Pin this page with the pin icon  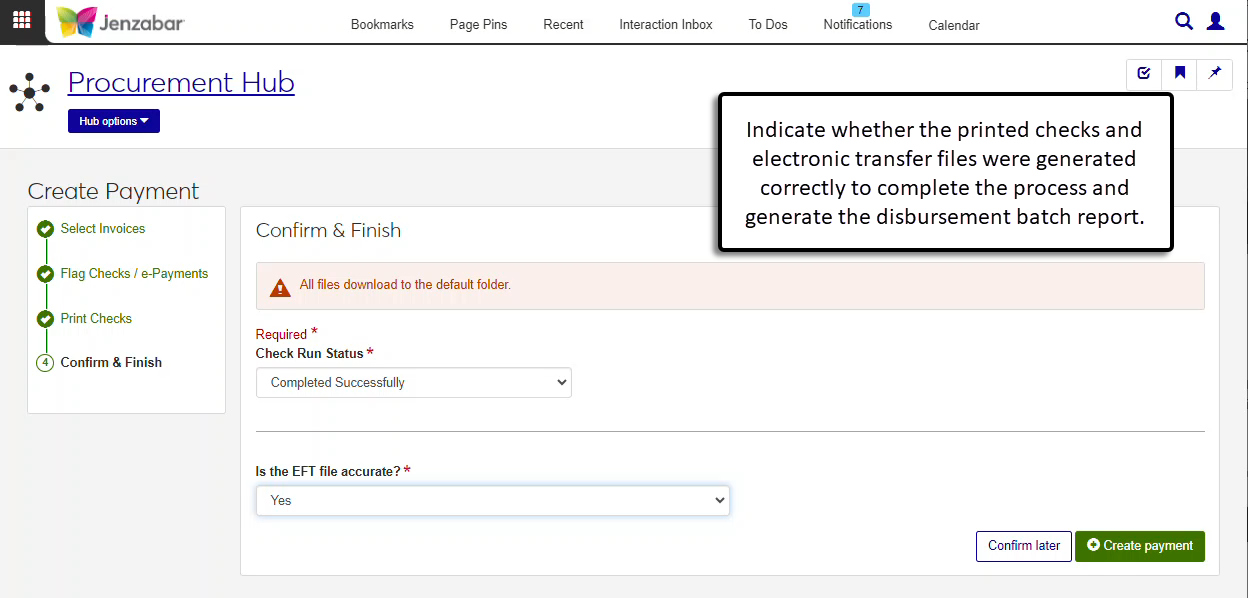point(1215,74)
